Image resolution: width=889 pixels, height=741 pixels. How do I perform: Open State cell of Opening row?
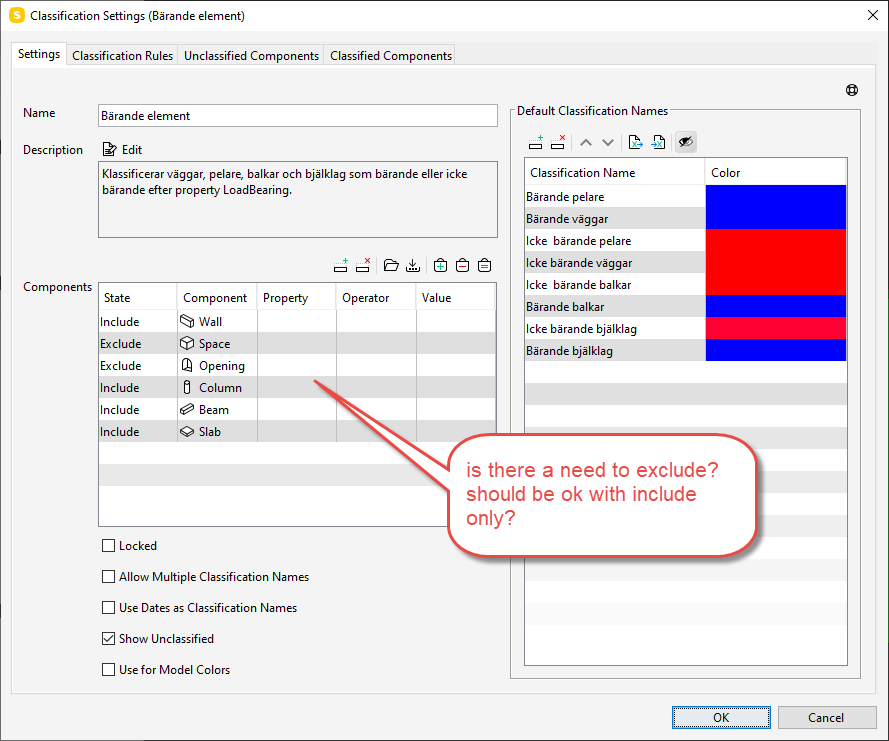pos(138,366)
